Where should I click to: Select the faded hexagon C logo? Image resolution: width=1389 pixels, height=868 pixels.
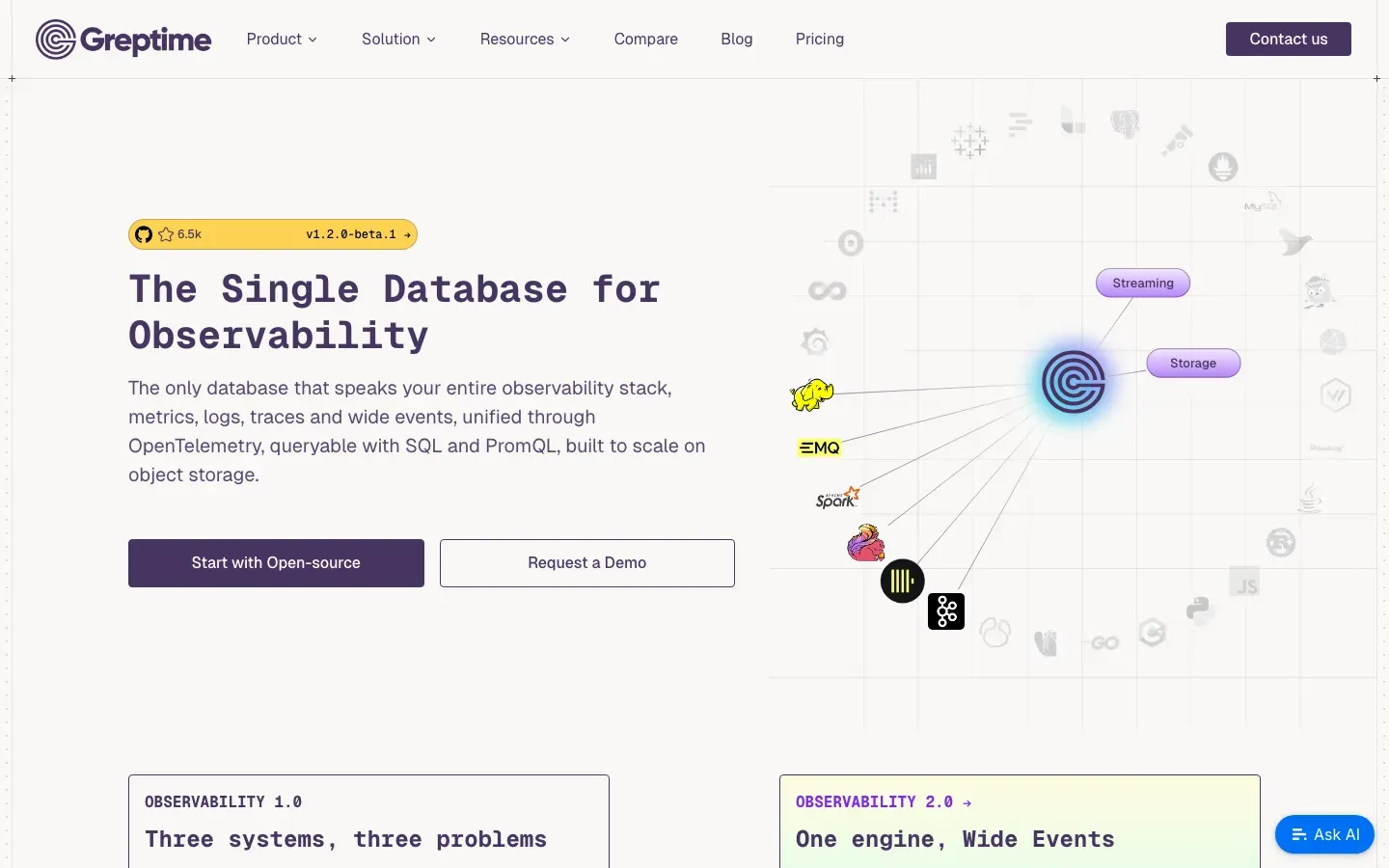1153,633
